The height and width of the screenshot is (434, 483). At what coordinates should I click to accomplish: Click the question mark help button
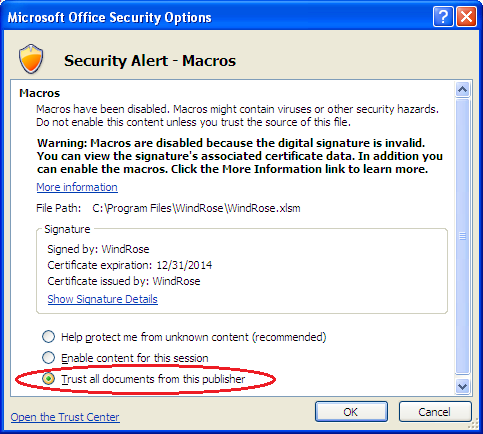443,16
